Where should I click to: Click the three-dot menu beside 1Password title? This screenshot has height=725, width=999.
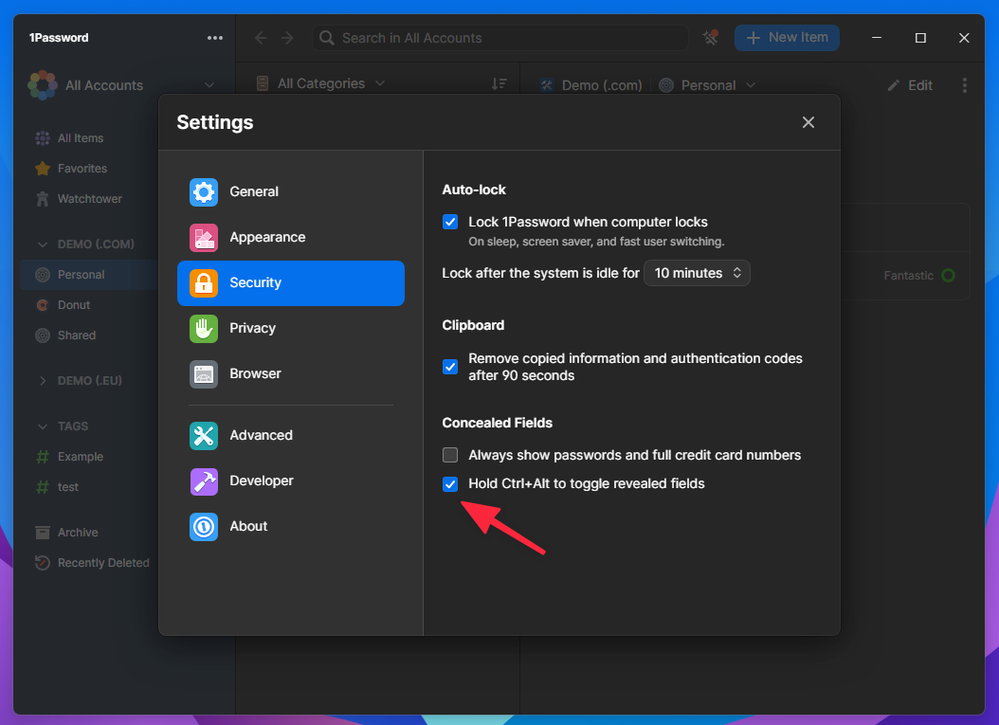click(x=215, y=38)
